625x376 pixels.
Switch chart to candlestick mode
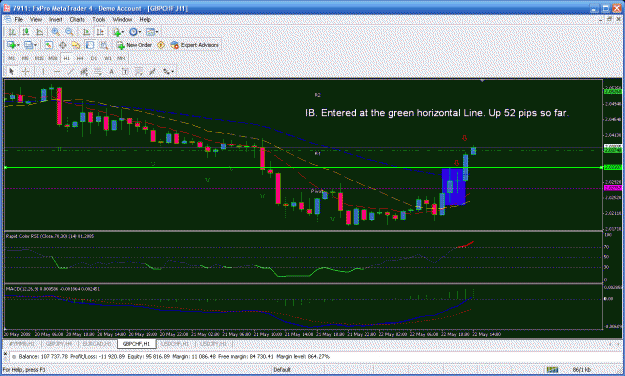pos(26,32)
